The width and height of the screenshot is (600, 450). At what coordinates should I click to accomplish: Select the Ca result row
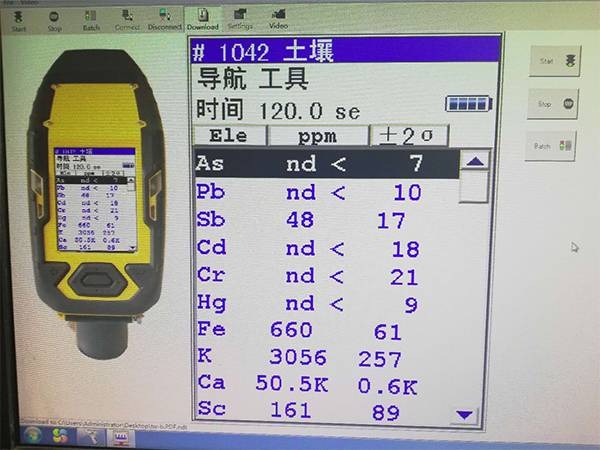(x=327, y=384)
